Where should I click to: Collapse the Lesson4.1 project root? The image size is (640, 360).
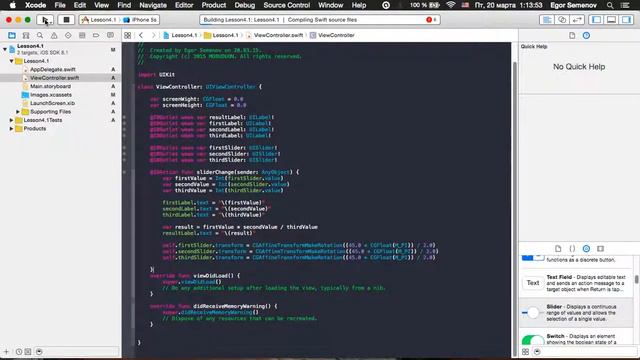5,49
